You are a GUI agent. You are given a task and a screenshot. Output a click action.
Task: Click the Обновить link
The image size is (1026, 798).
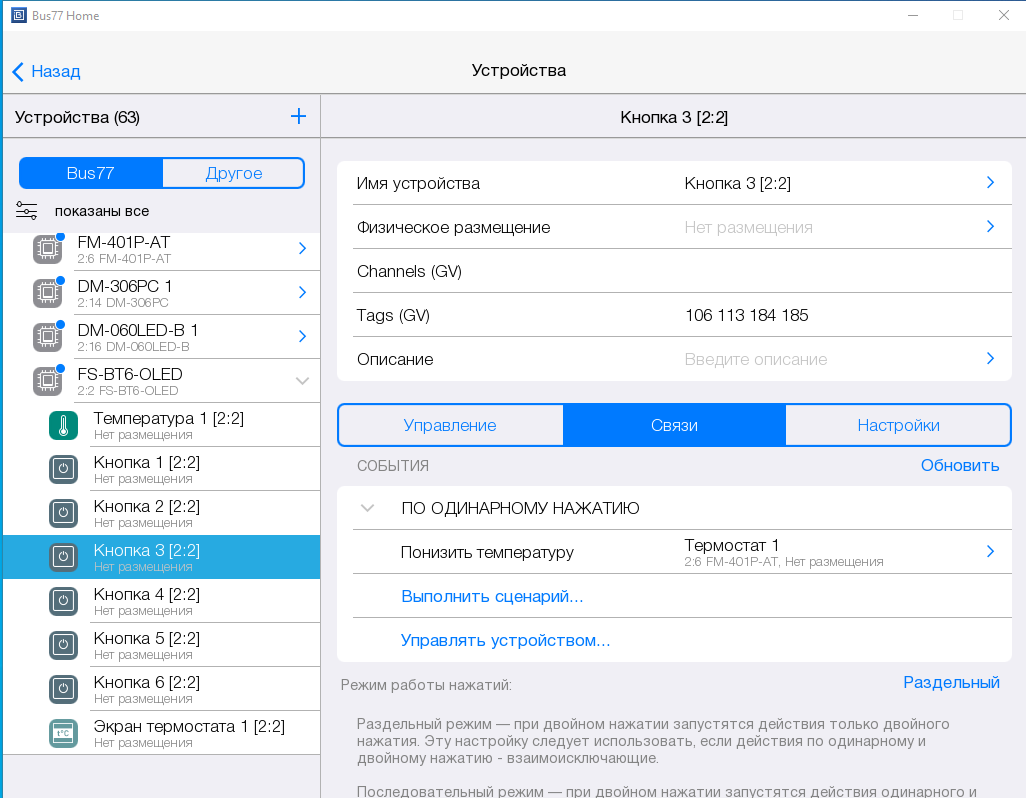959,465
